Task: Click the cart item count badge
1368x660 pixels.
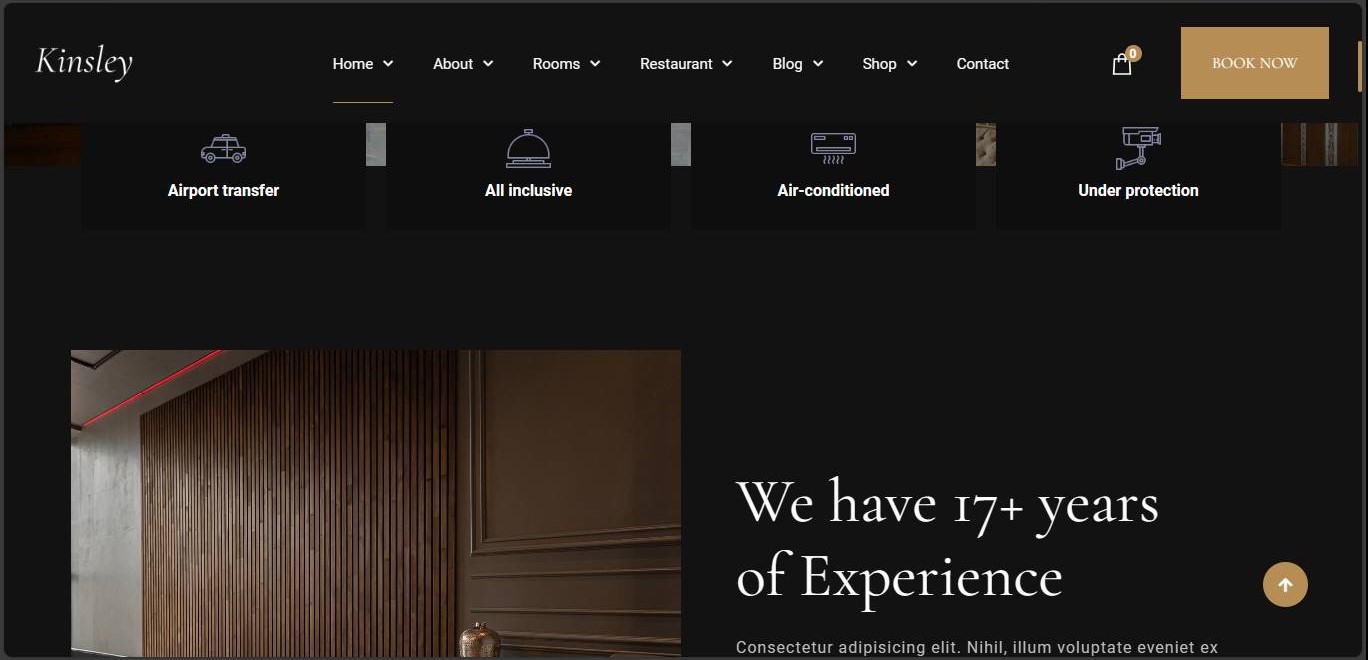Action: [1133, 53]
